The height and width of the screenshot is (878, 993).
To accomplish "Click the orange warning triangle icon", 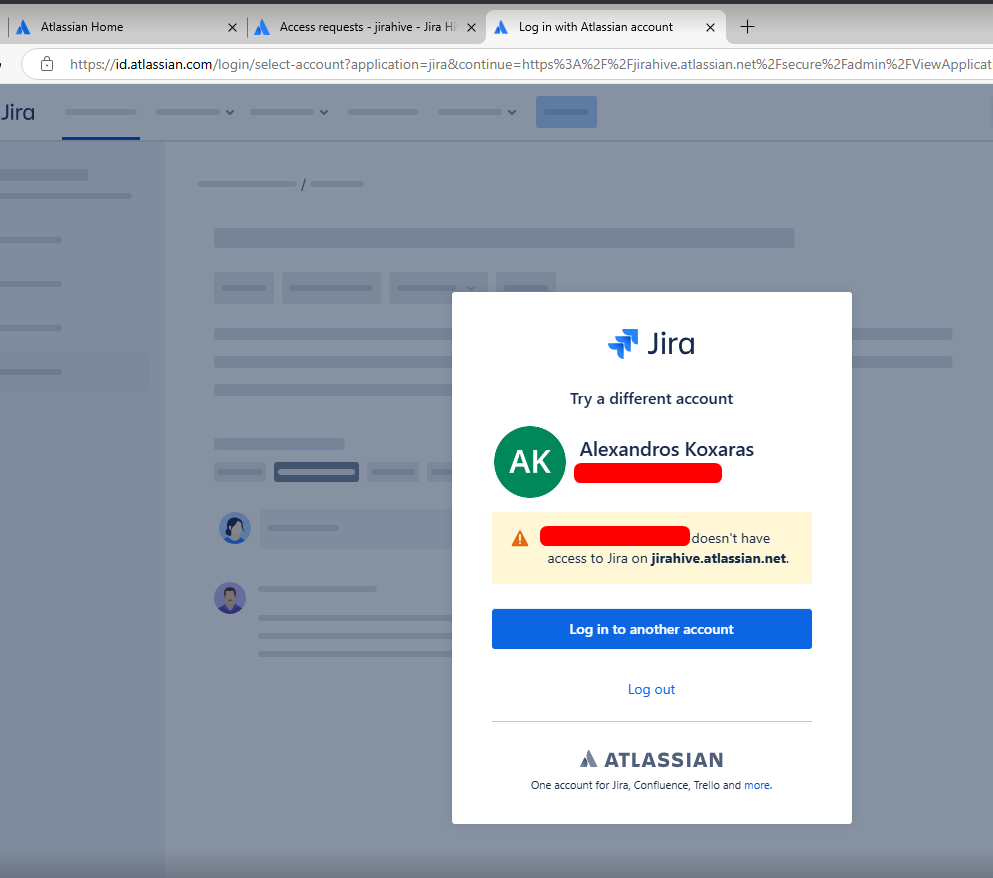I will [520, 538].
